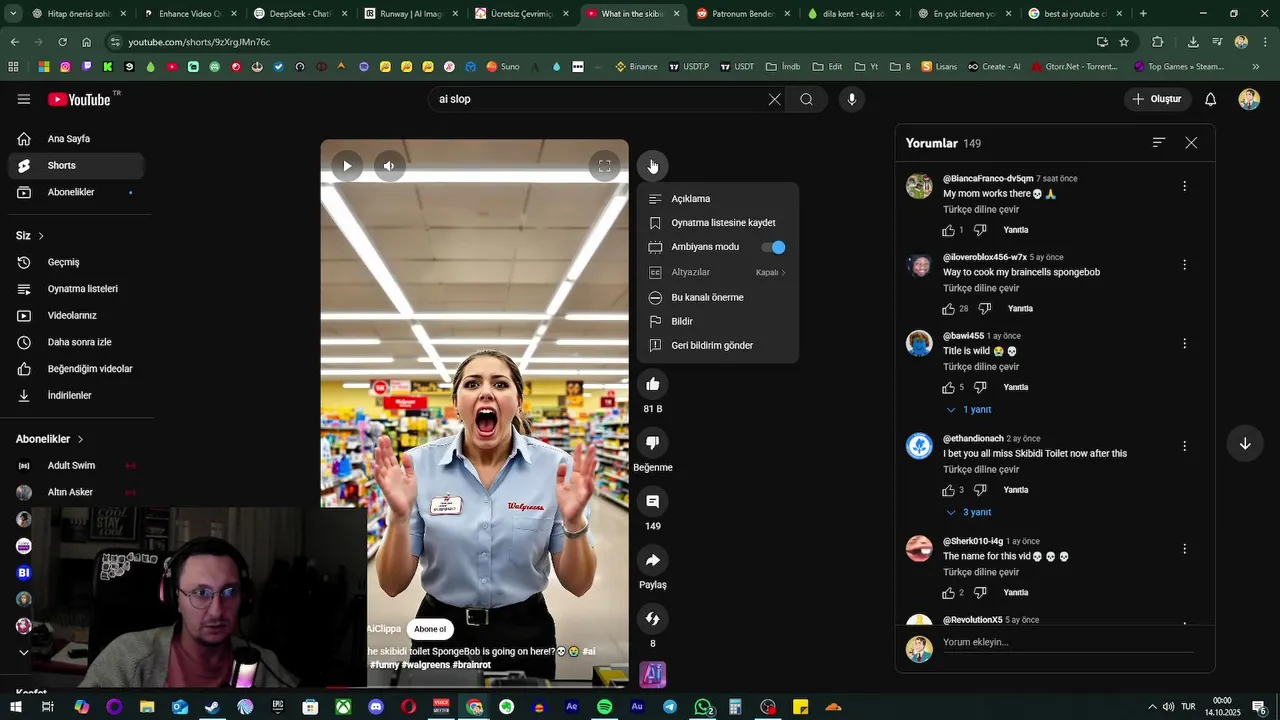Open Spotify from the taskbar
The height and width of the screenshot is (720, 1280).
point(604,707)
